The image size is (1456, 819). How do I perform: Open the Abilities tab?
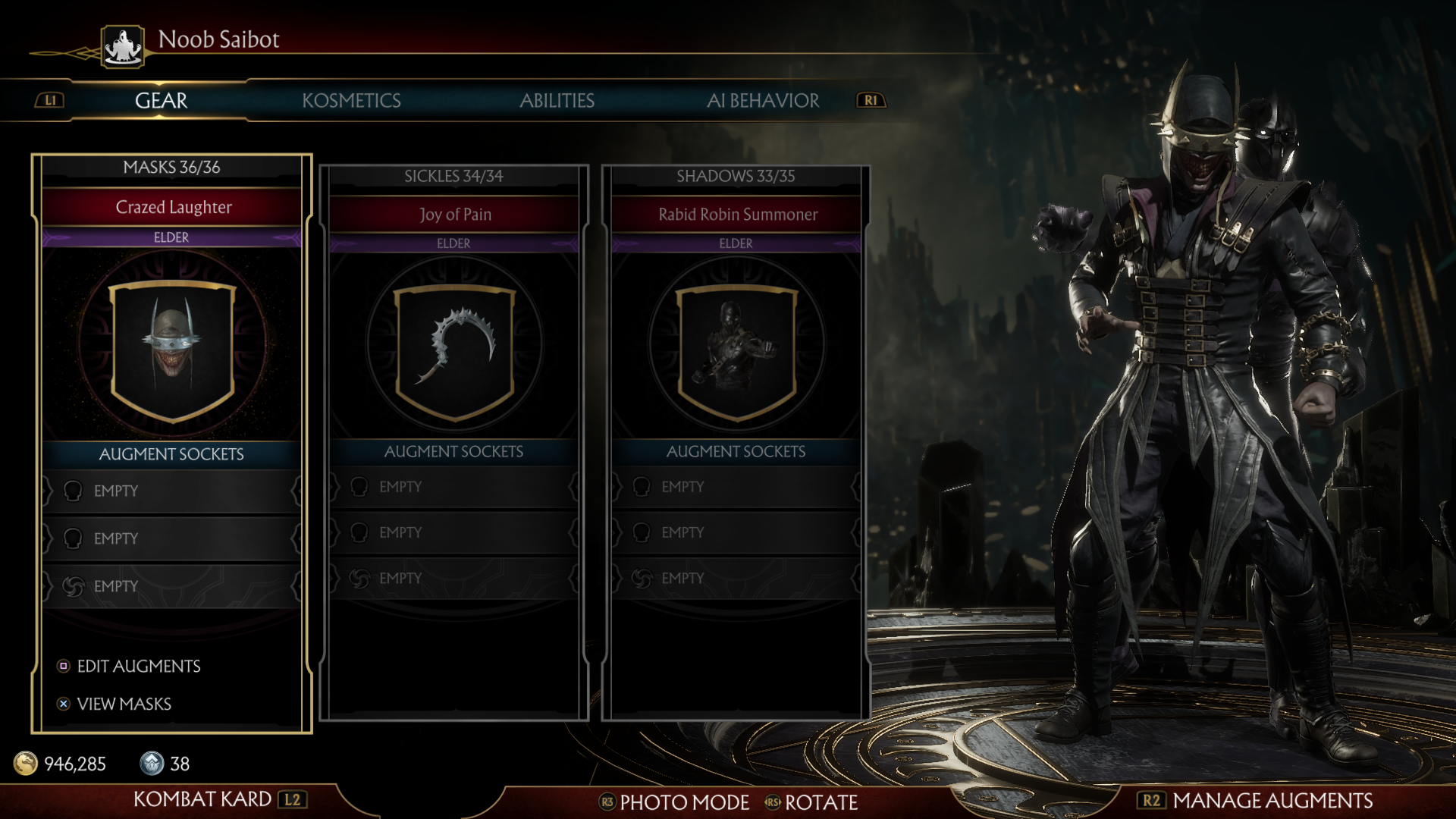tap(557, 101)
